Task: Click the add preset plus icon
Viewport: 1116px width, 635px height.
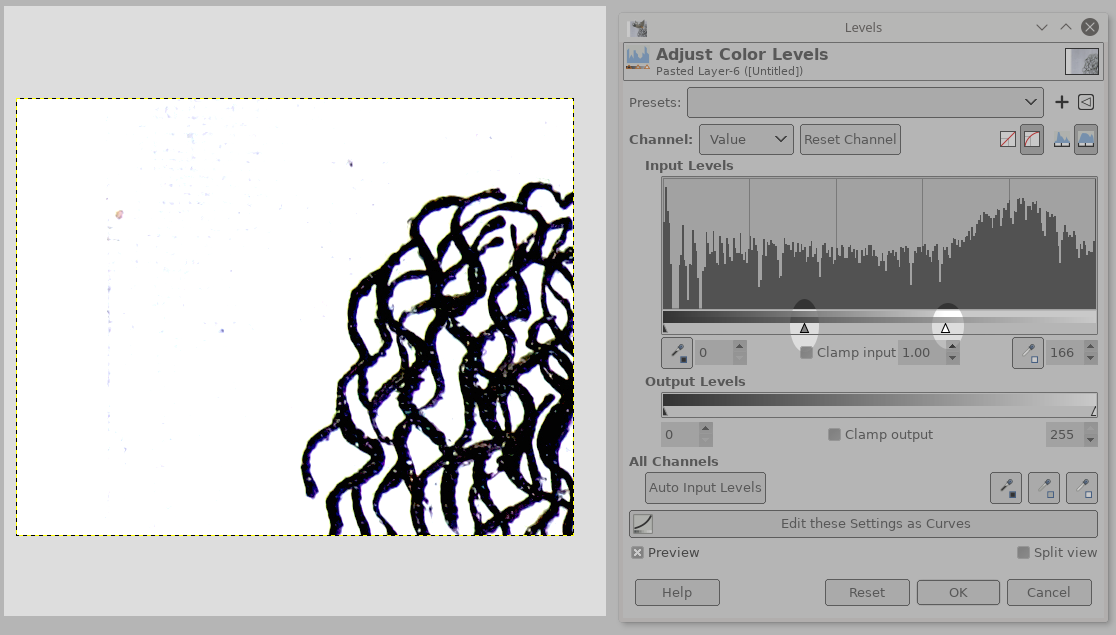Action: (x=1061, y=103)
